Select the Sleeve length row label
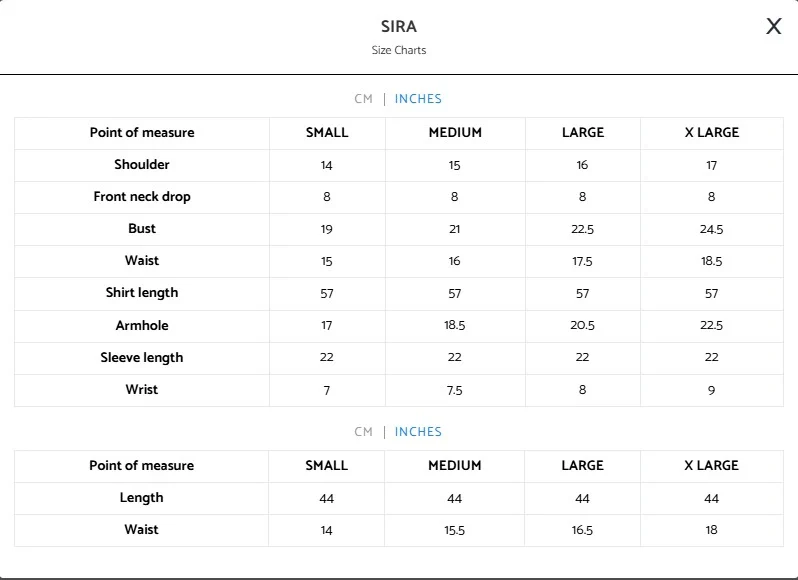Viewport: 798px width, 580px height. (142, 357)
